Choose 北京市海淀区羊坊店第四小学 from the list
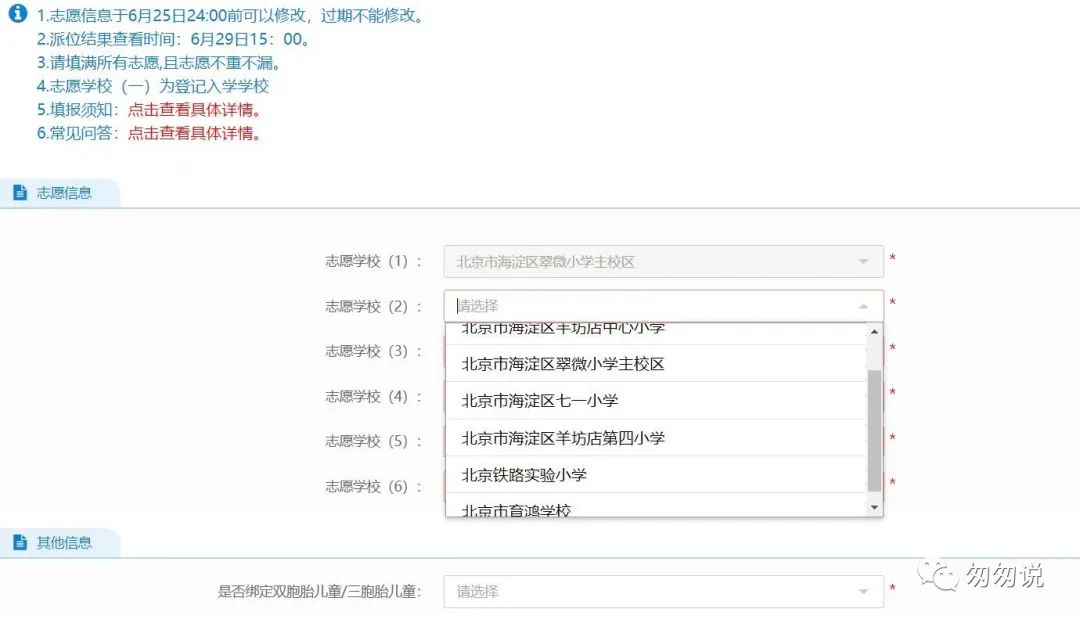The image size is (1080, 623). tap(656, 438)
